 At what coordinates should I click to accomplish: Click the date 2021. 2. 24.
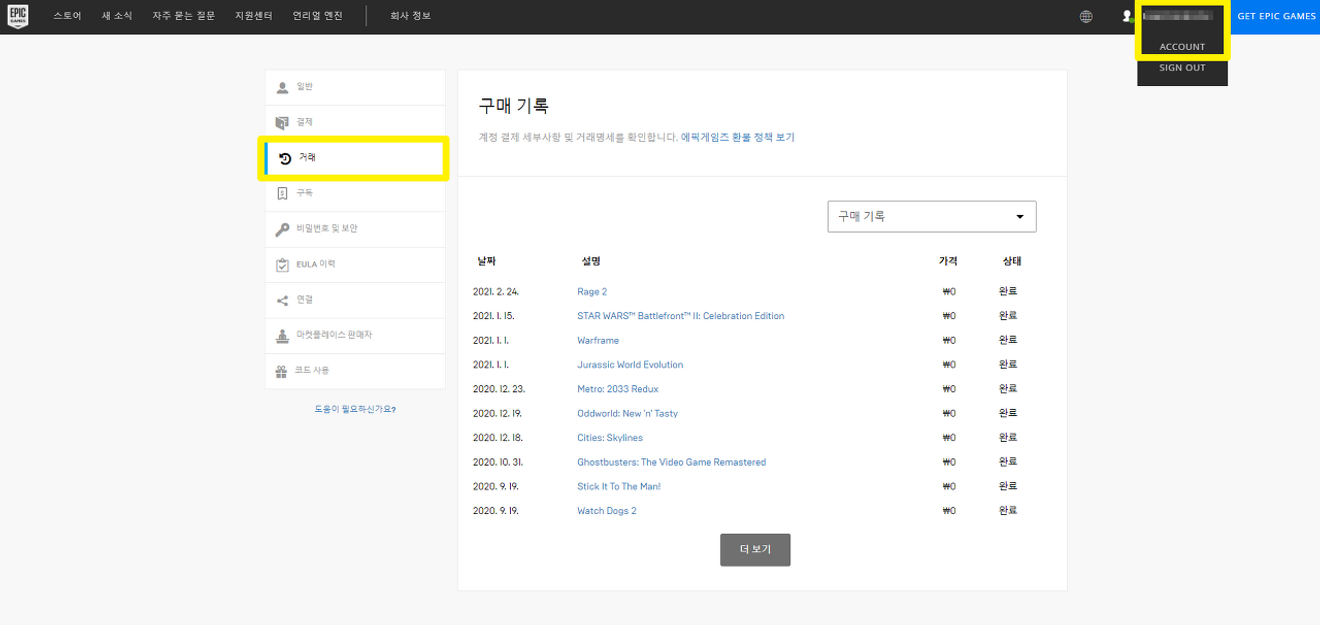496,292
